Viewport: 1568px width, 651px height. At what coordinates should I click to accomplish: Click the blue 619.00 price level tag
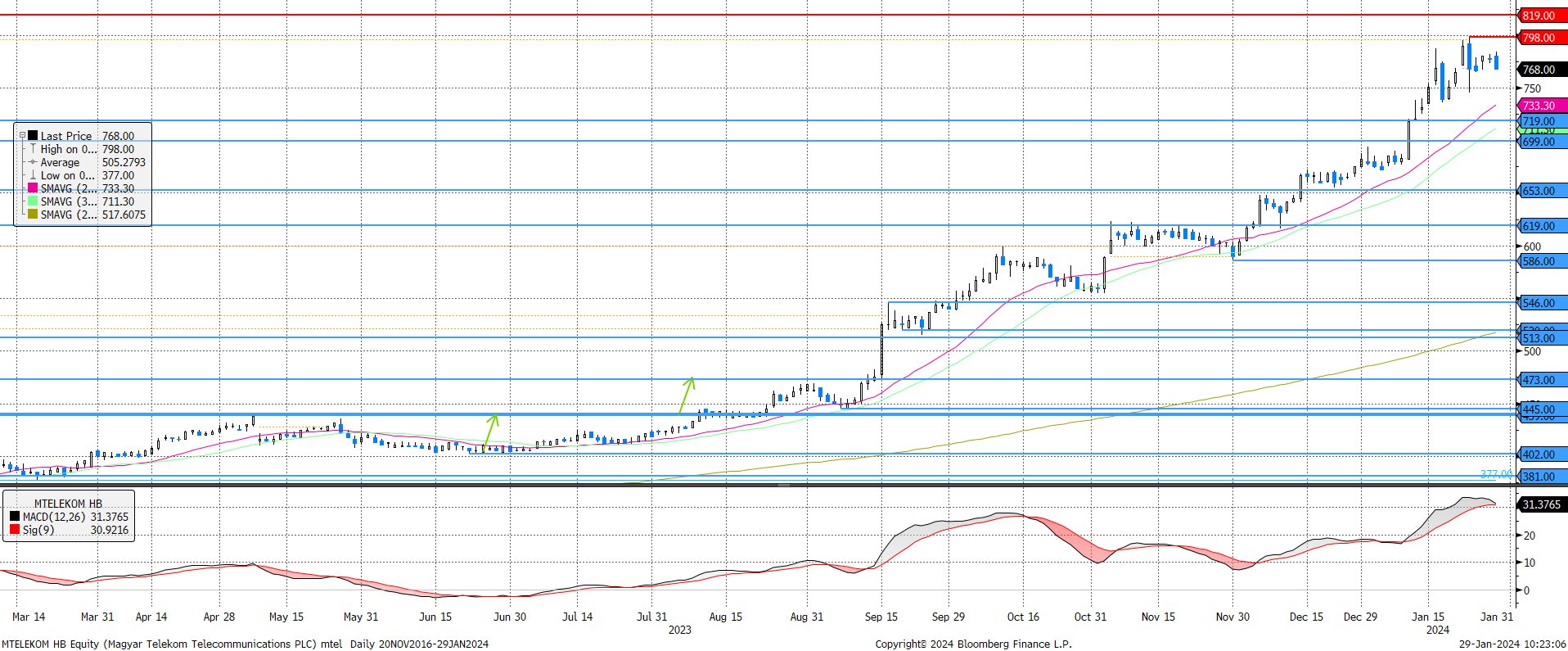[1542, 226]
